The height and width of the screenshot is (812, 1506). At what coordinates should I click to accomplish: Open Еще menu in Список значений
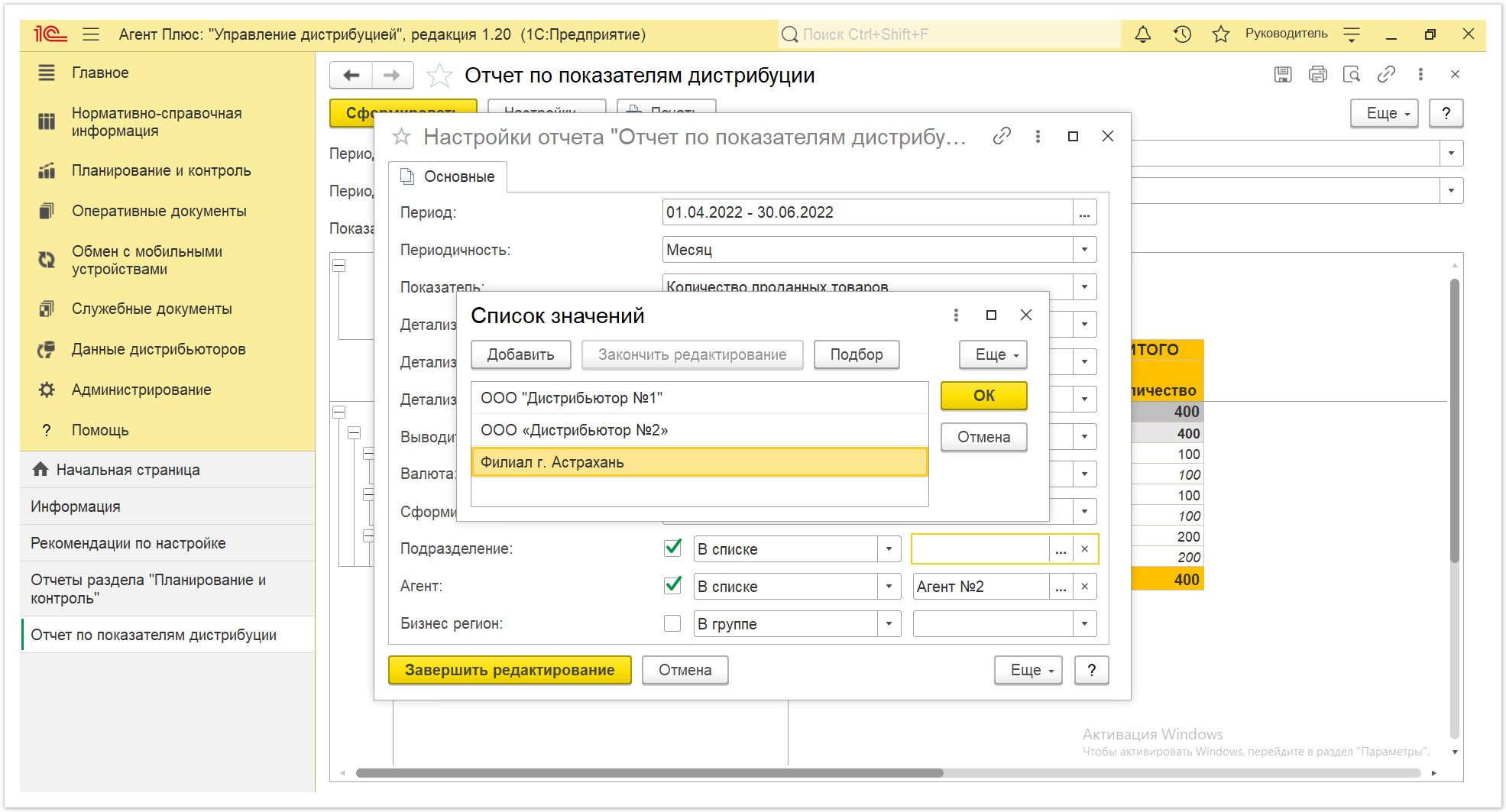(x=993, y=354)
